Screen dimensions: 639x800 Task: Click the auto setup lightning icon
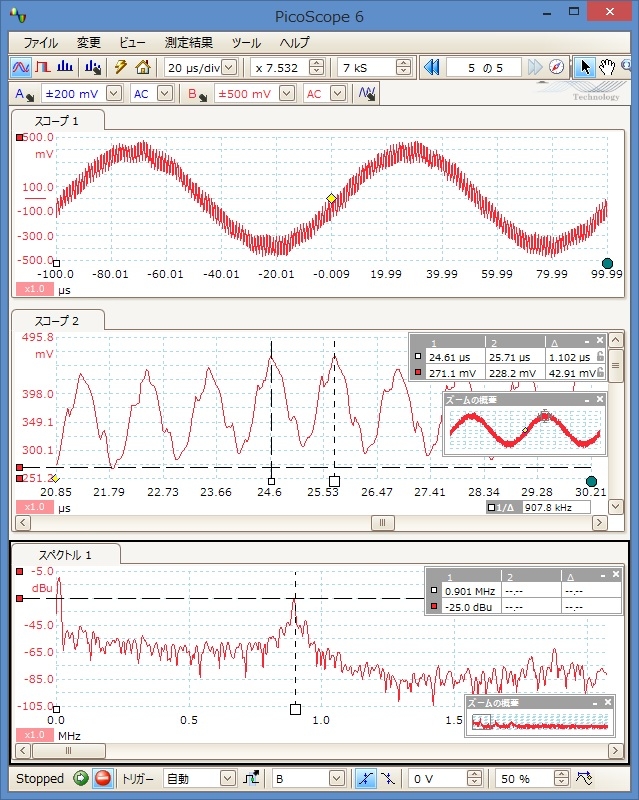pyautogui.click(x=120, y=67)
